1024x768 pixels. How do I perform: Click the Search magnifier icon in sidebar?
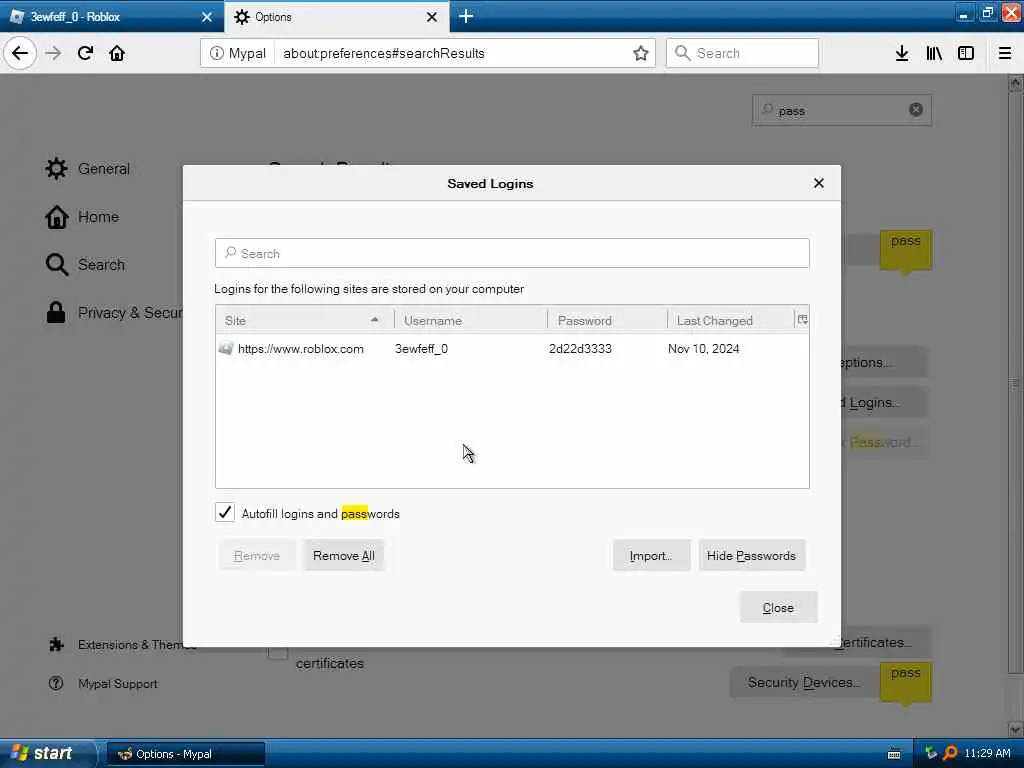57,264
